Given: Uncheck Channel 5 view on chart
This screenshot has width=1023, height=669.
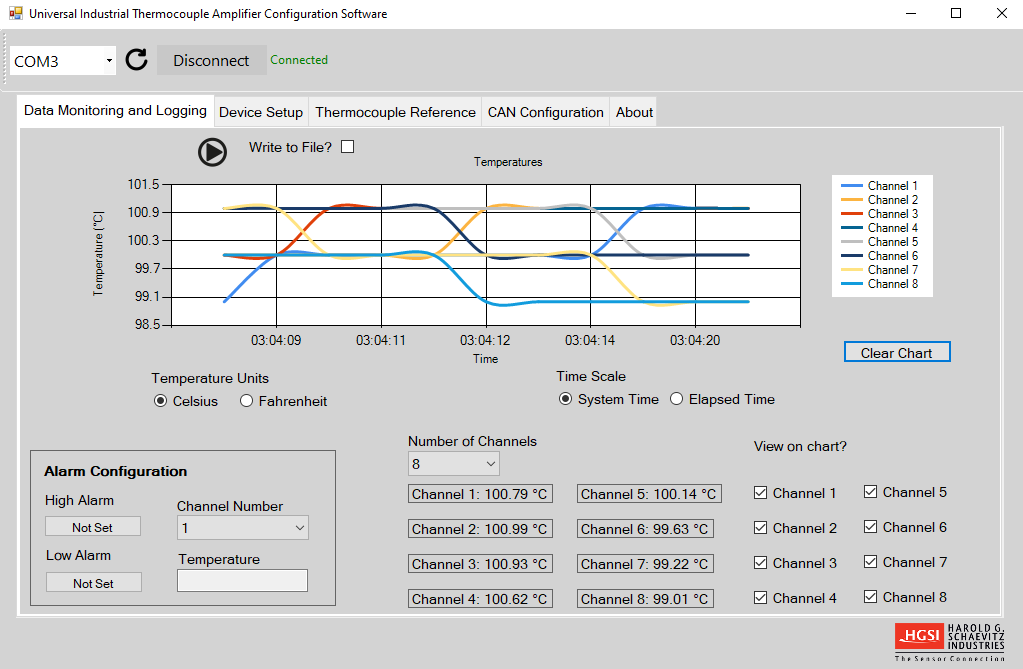Looking at the screenshot, I should click(870, 492).
